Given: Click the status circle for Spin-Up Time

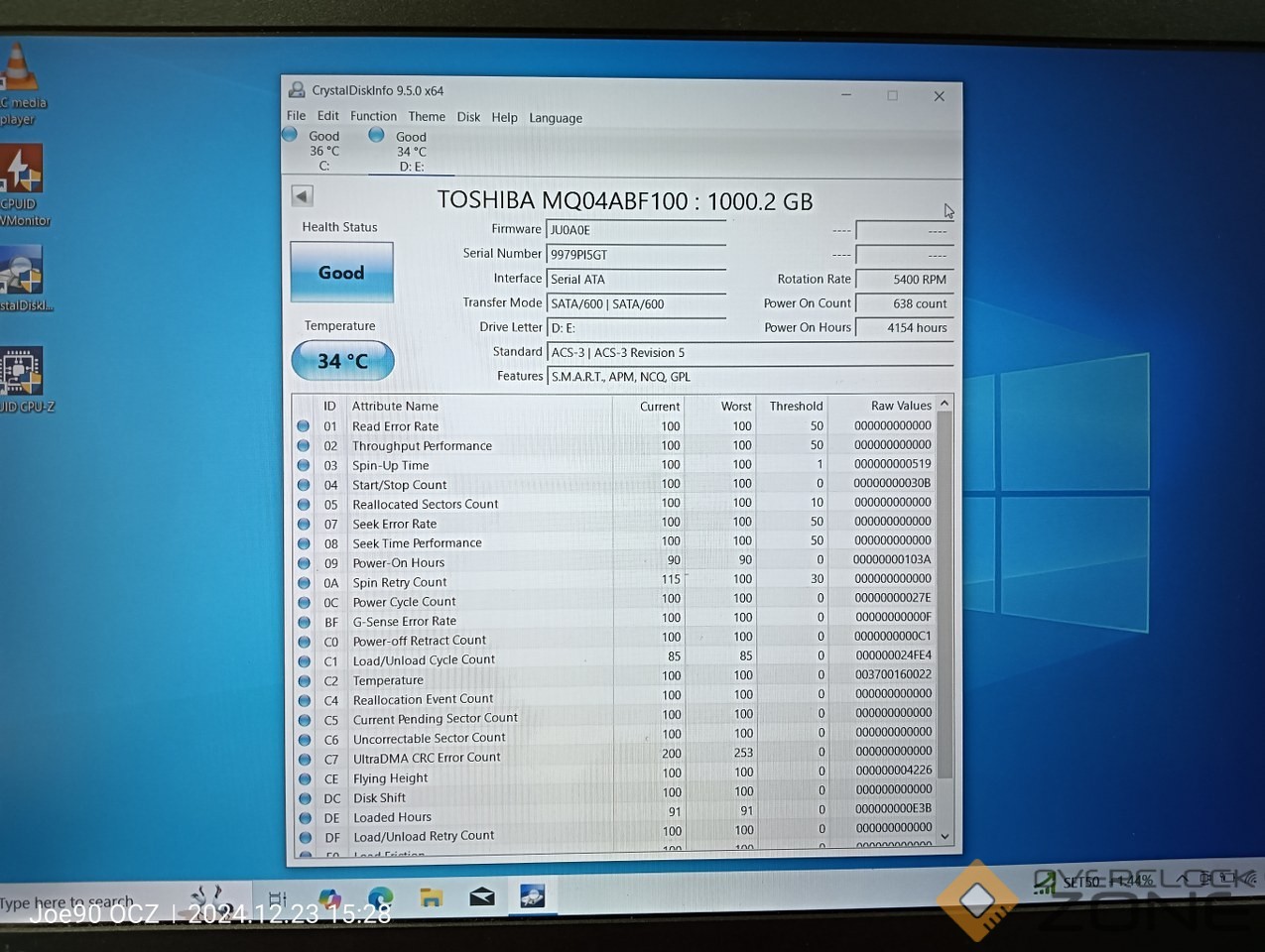Looking at the screenshot, I should [x=303, y=465].
